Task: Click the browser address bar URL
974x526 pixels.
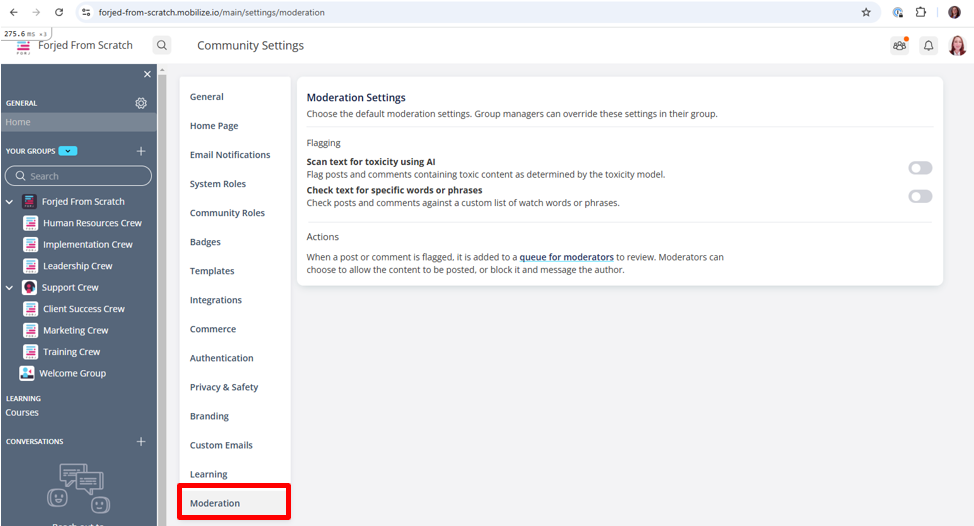Action: [x=211, y=12]
